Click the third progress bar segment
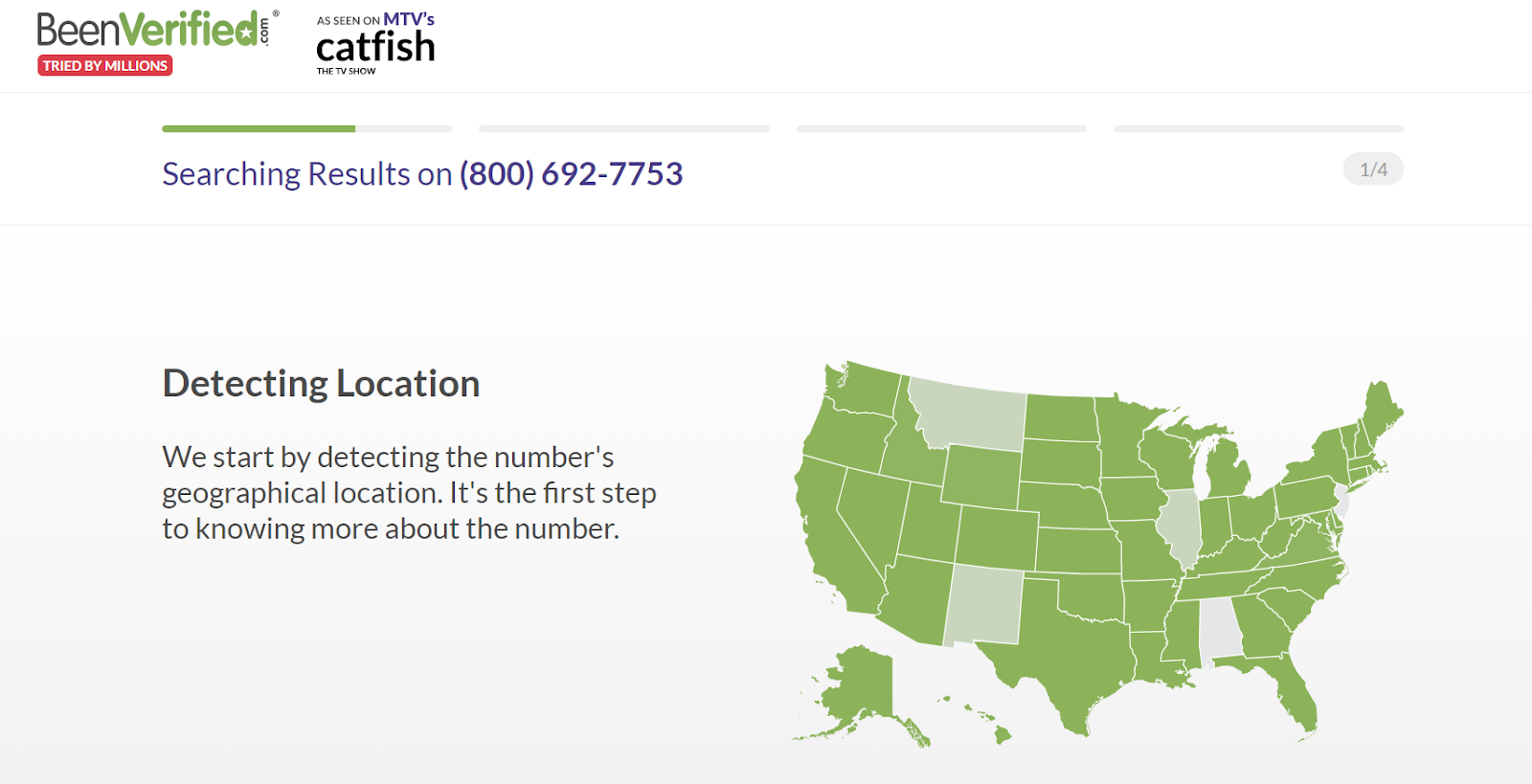Viewport: 1532px width, 784px height. pos(941,128)
